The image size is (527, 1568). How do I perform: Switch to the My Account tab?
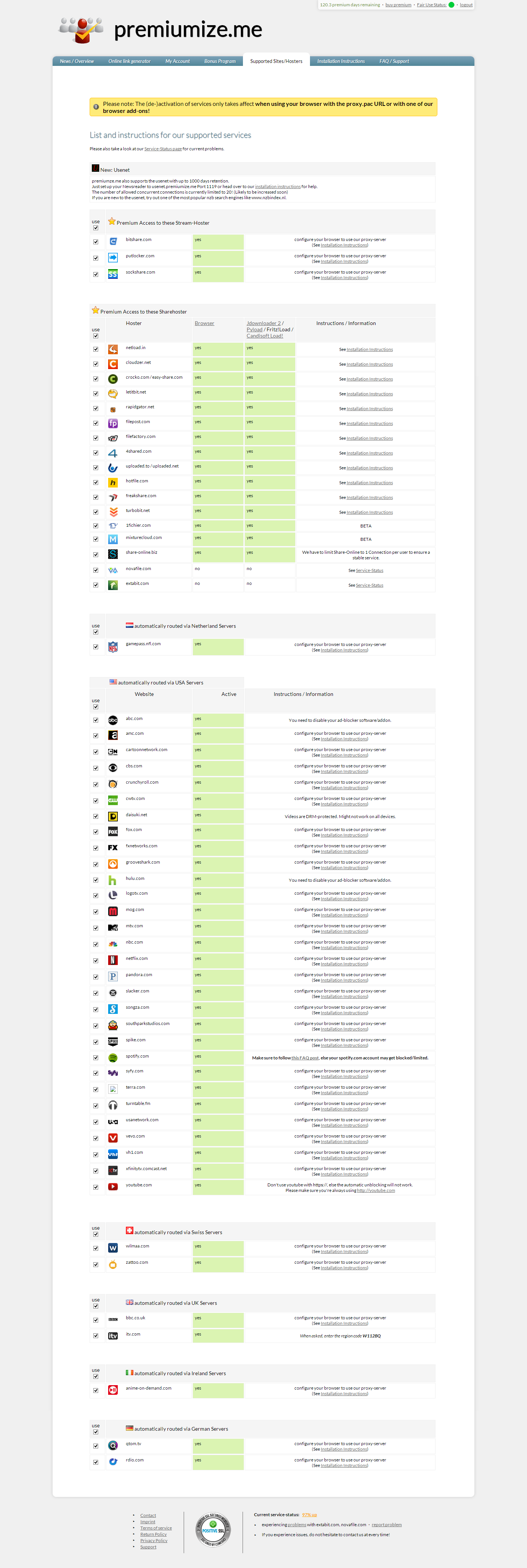coord(177,61)
